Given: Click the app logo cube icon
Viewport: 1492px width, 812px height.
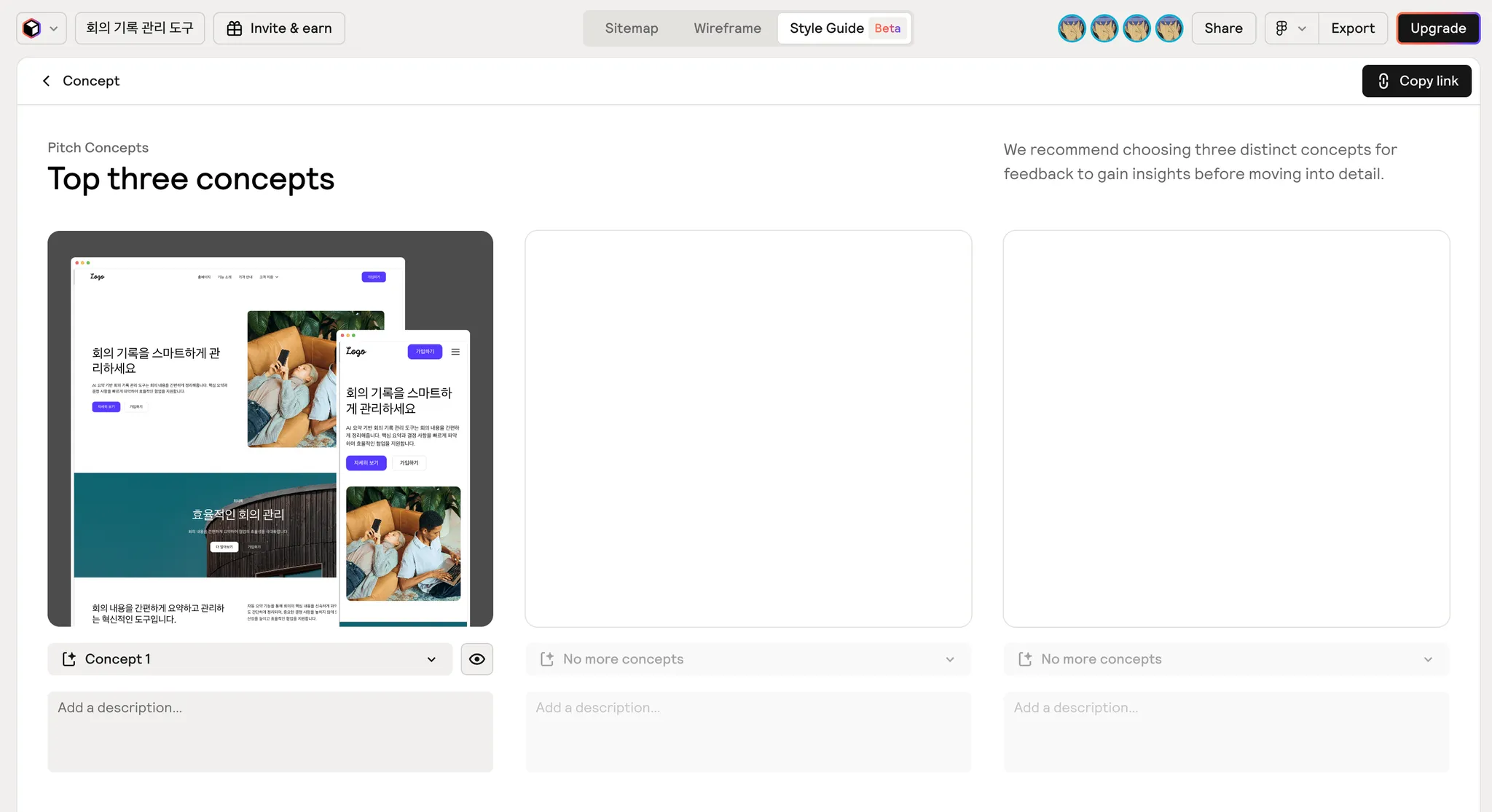Looking at the screenshot, I should coord(31,28).
